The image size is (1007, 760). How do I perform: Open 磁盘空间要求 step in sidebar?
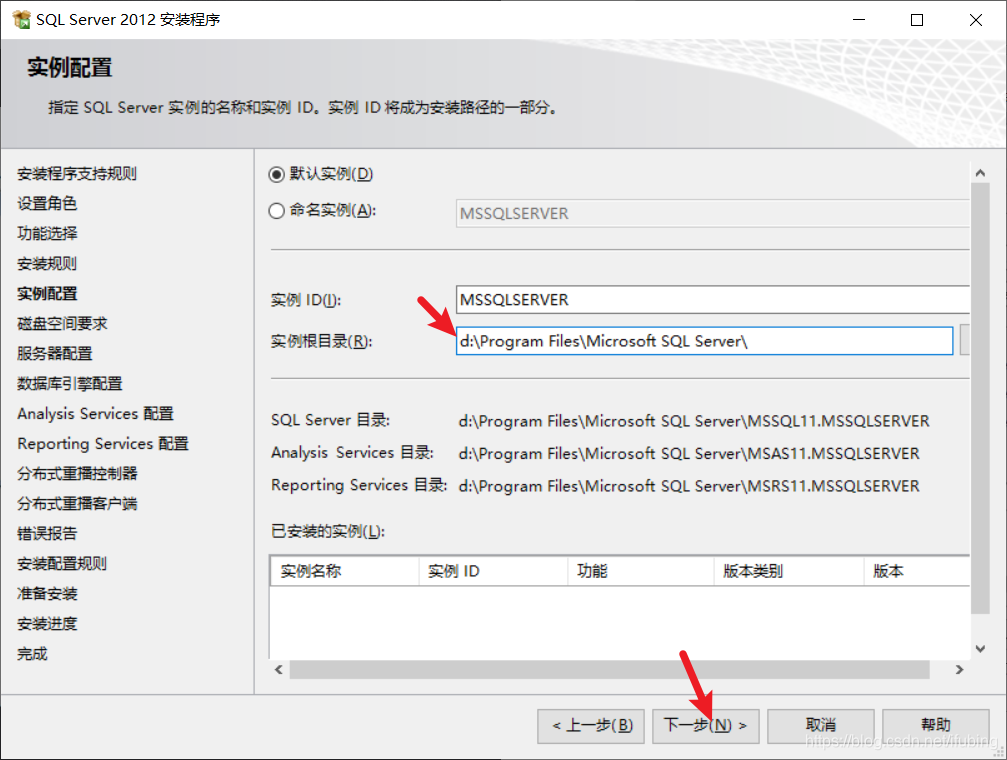(62, 323)
